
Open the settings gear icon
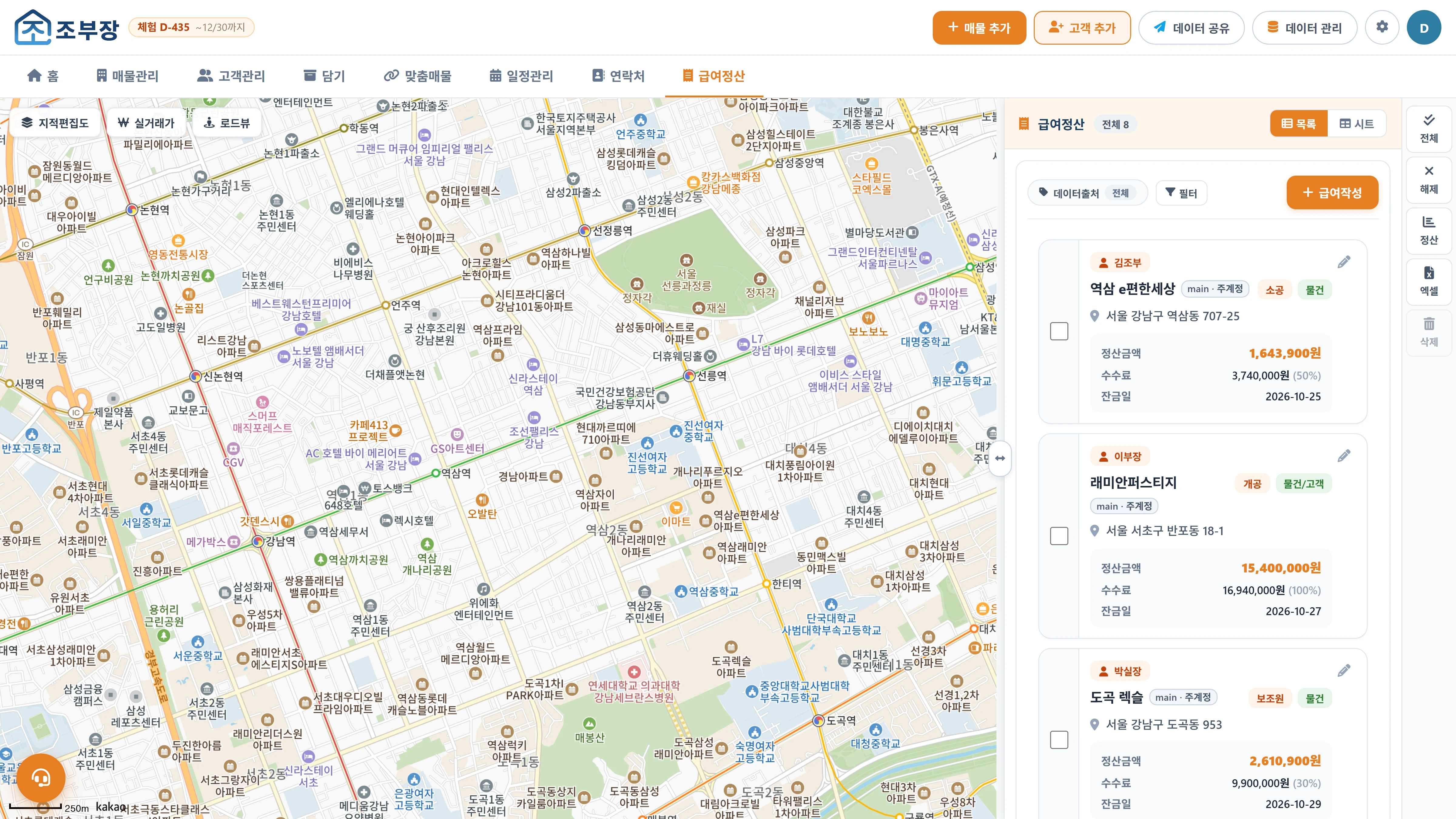(1382, 27)
